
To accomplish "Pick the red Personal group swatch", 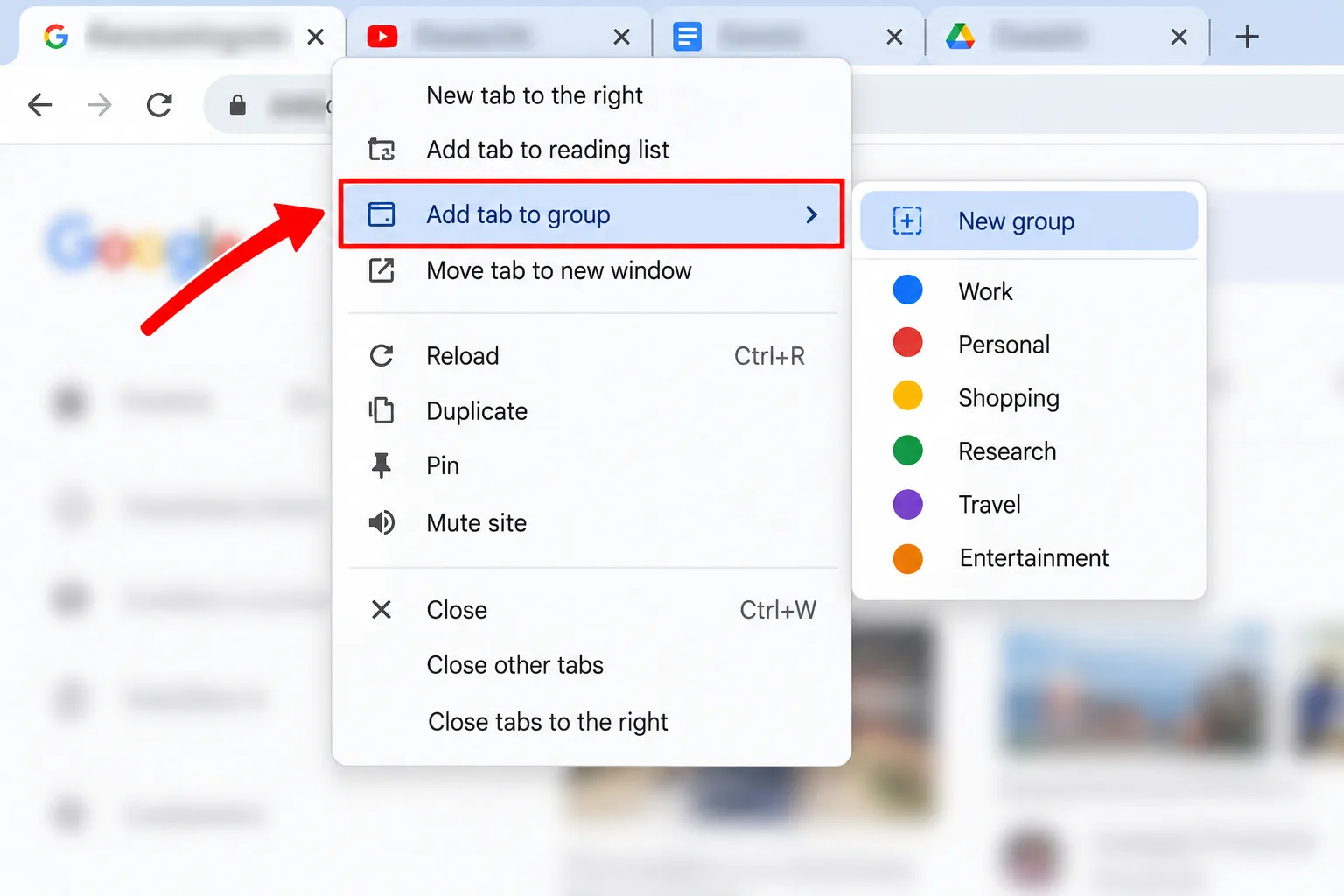I will pyautogui.click(x=908, y=343).
